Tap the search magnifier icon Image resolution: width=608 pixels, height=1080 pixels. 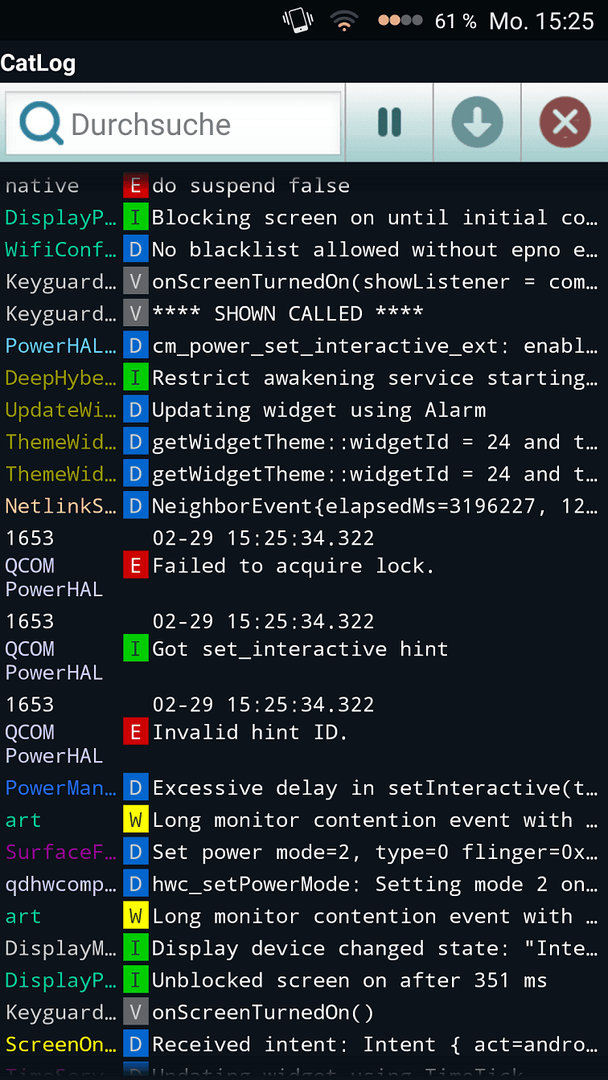(x=41, y=124)
